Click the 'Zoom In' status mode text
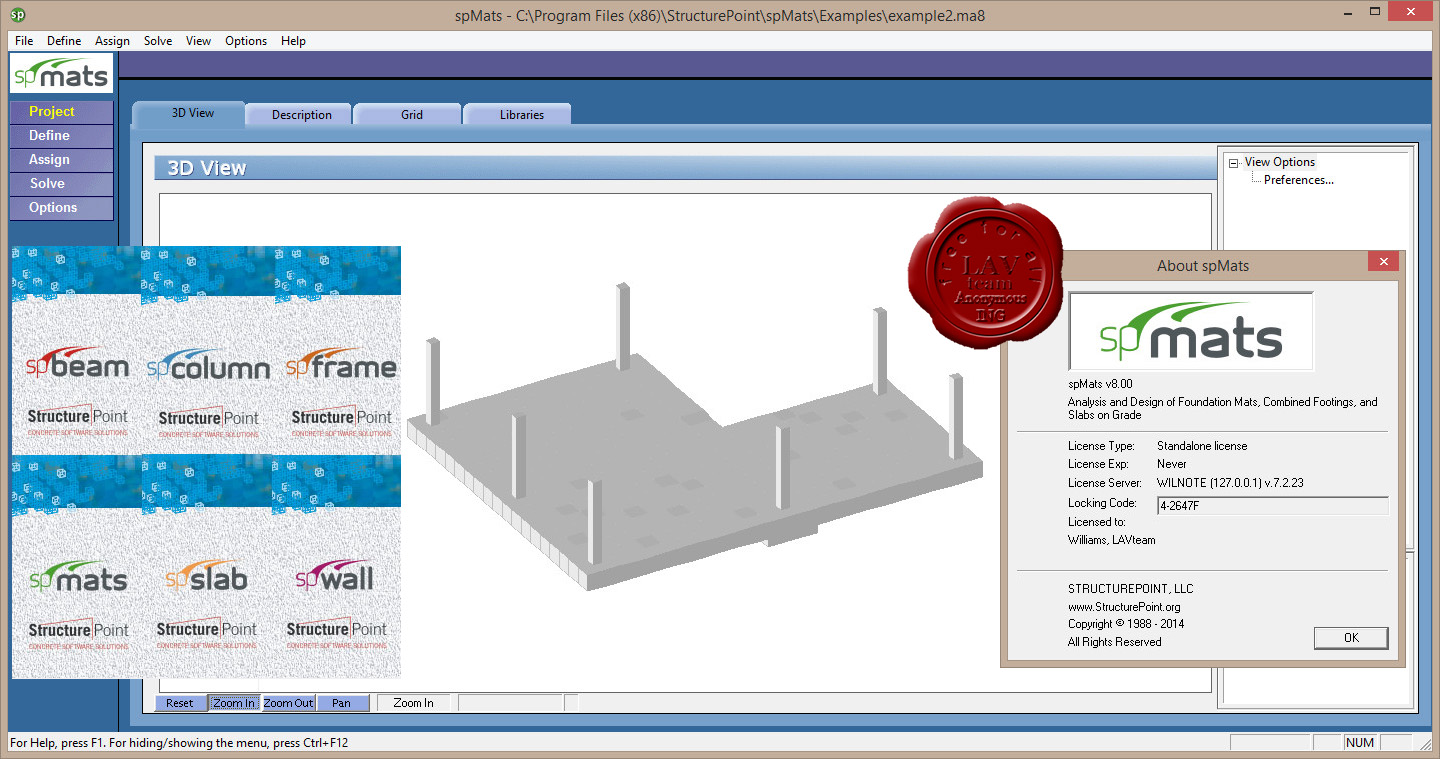Image resolution: width=1440 pixels, height=759 pixels. pyautogui.click(x=413, y=703)
